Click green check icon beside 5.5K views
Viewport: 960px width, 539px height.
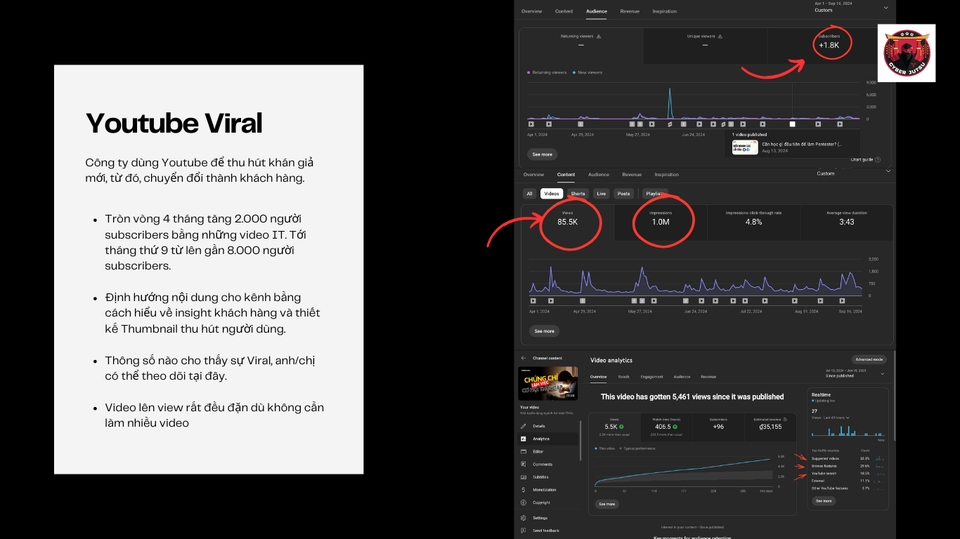pos(621,427)
